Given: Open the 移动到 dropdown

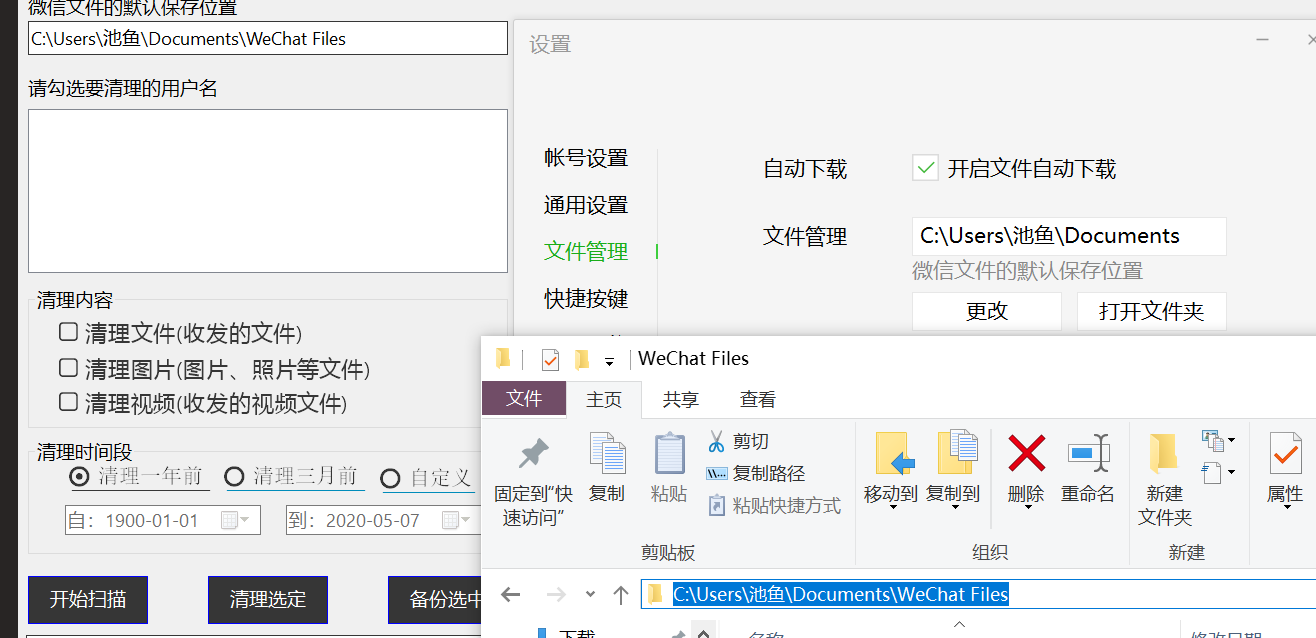Looking at the screenshot, I should click(x=891, y=507).
